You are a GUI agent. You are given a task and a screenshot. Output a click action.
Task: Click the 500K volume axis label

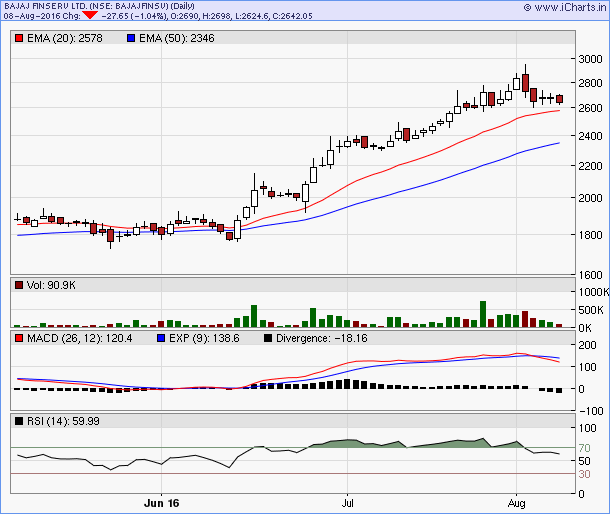(591, 310)
